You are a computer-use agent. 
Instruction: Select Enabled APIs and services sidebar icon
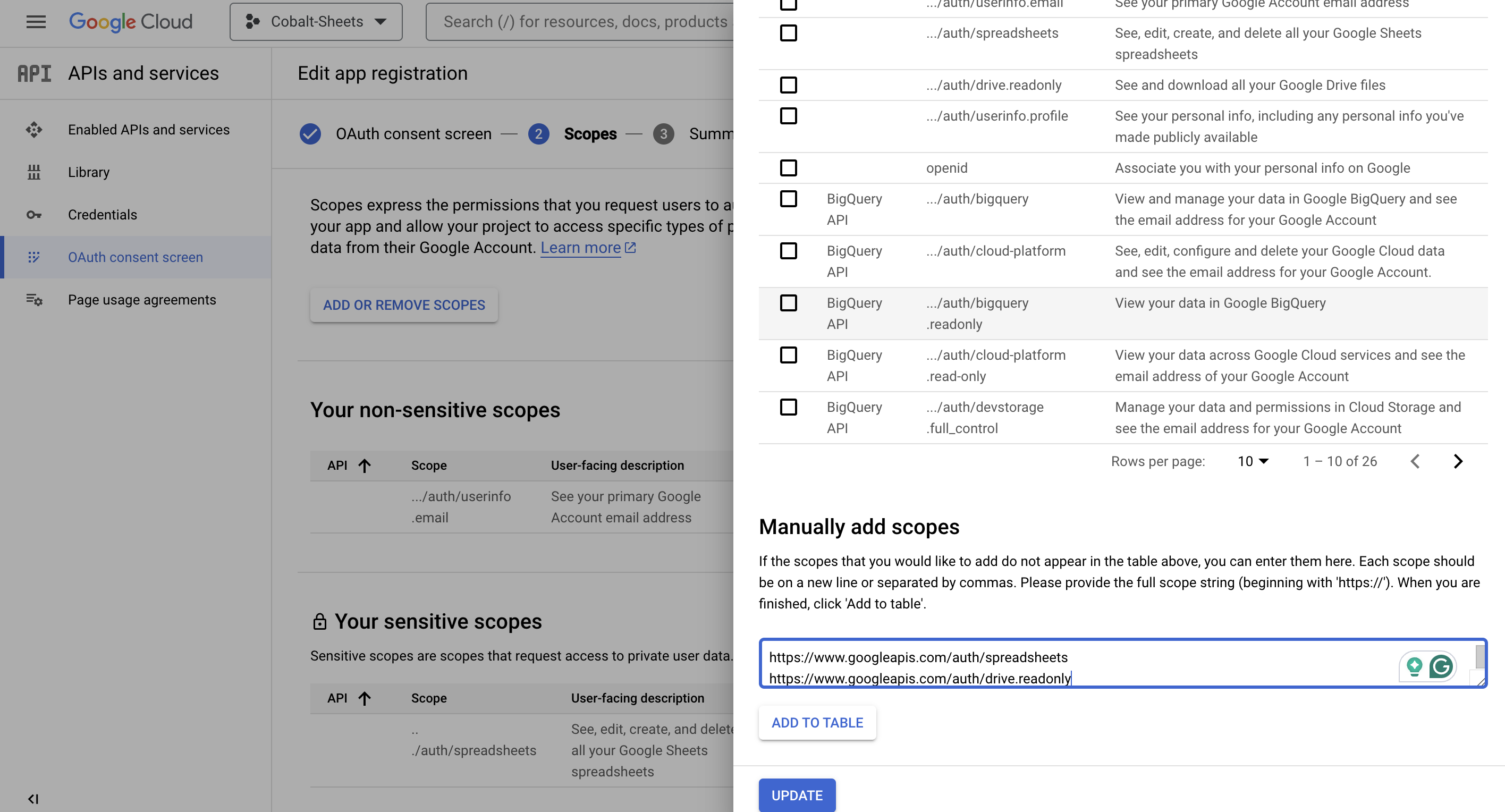(35, 130)
